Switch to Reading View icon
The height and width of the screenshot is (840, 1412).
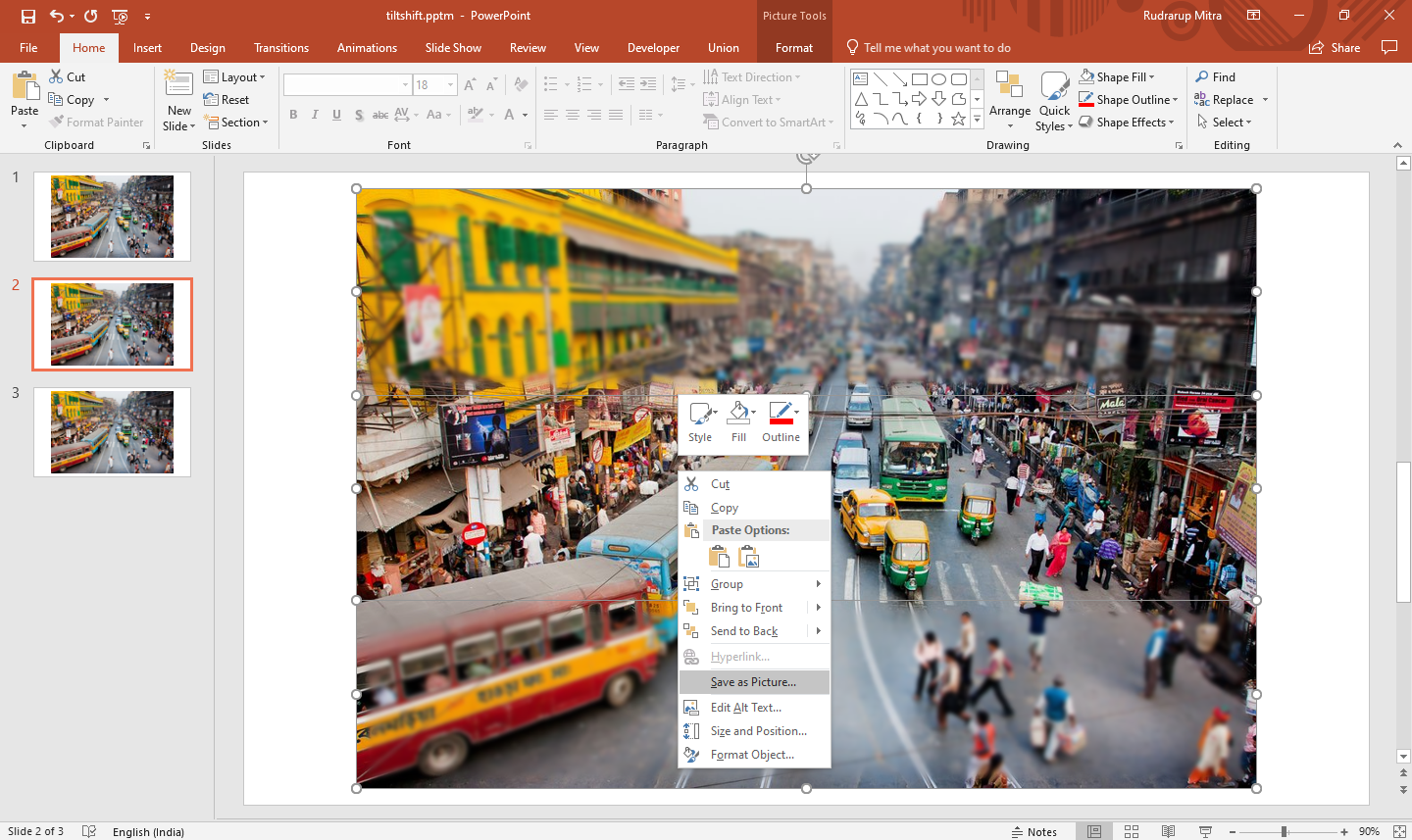1168,831
